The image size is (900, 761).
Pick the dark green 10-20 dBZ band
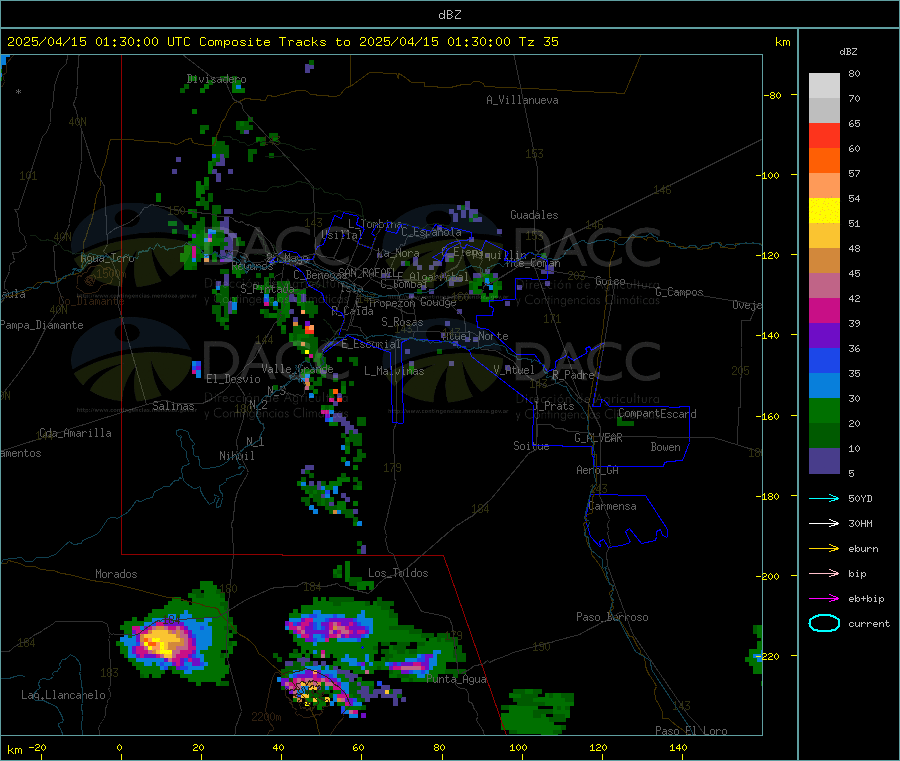(x=824, y=436)
